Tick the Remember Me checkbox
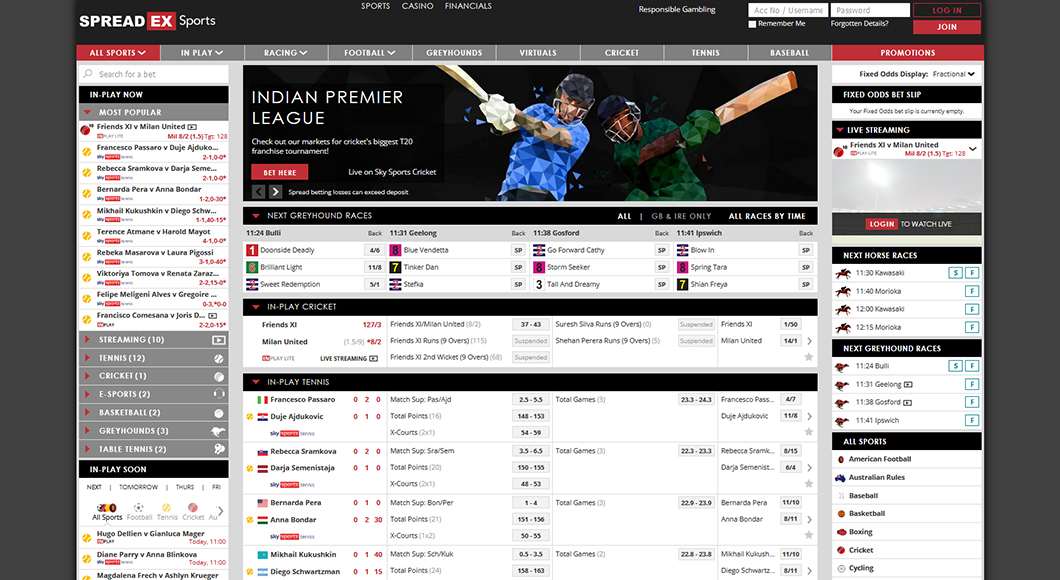Screen dimensions: 1060x580 752,24
